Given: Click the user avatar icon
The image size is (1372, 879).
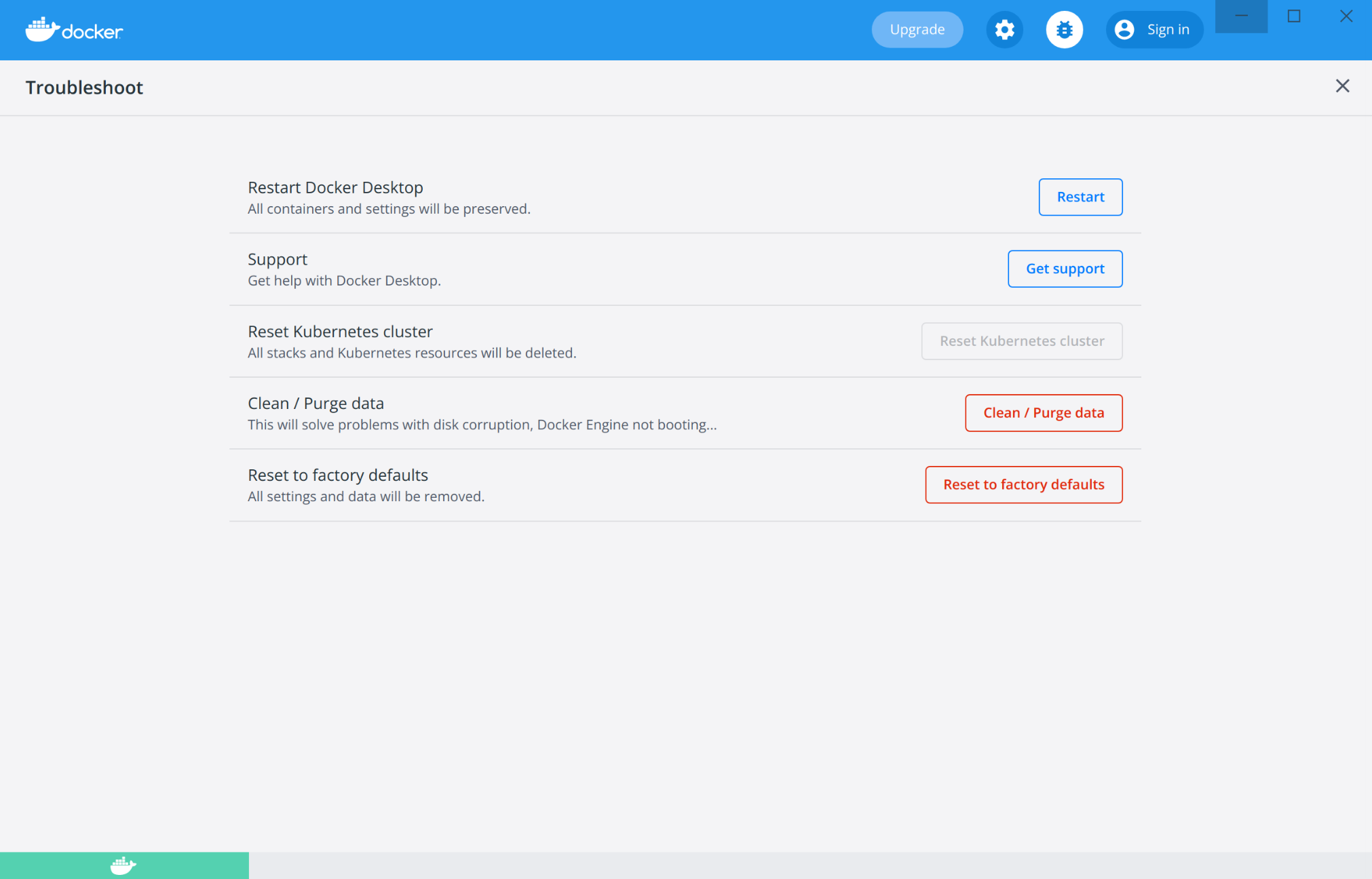Looking at the screenshot, I should pyautogui.click(x=1125, y=29).
